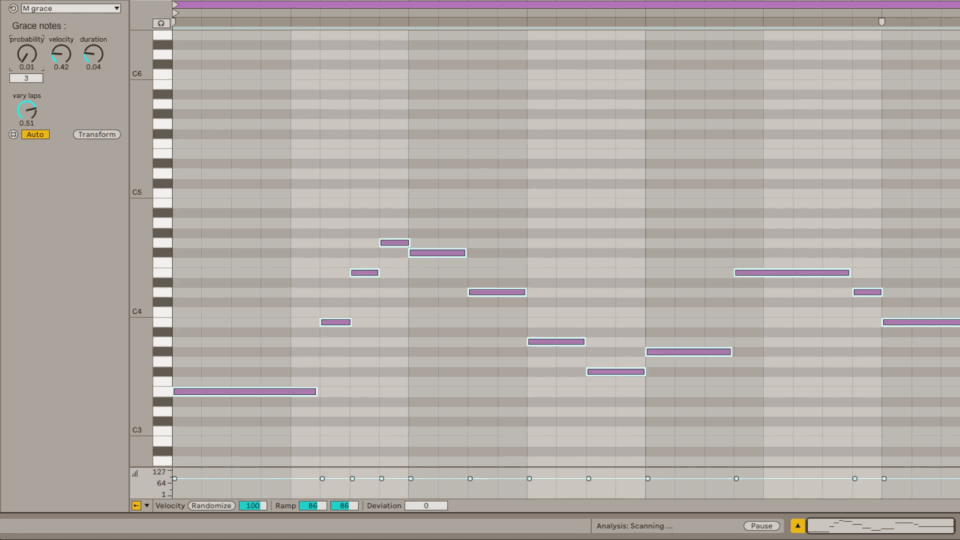Toggle the yellow arrow lane button
The height and width of the screenshot is (540, 960).
click(136, 506)
